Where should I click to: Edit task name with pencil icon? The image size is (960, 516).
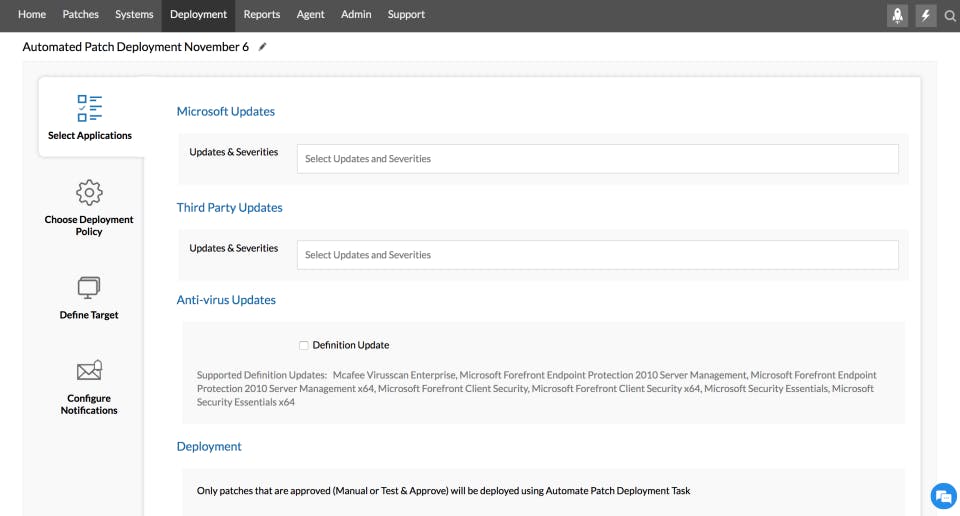click(262, 47)
